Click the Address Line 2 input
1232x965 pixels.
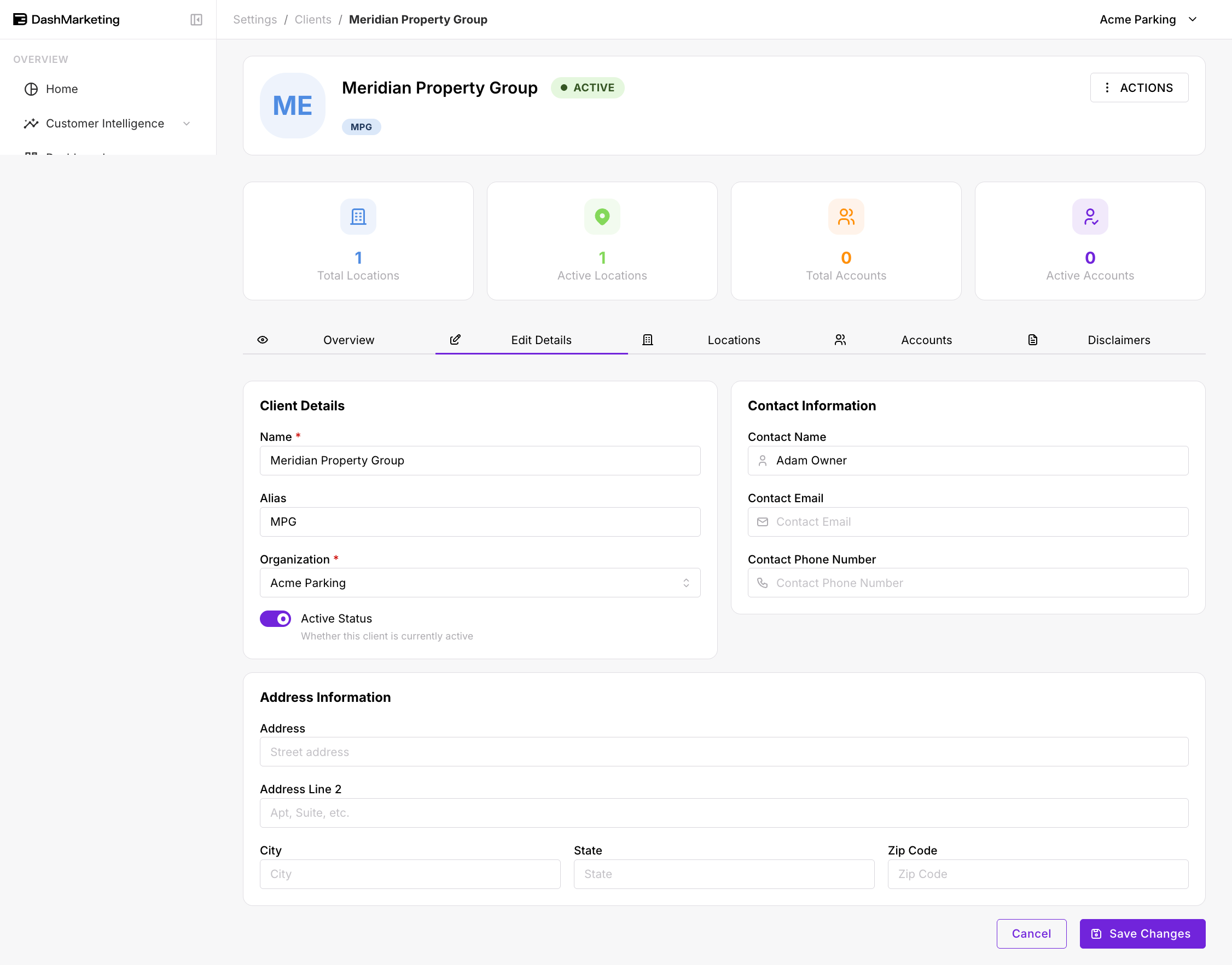click(x=724, y=813)
